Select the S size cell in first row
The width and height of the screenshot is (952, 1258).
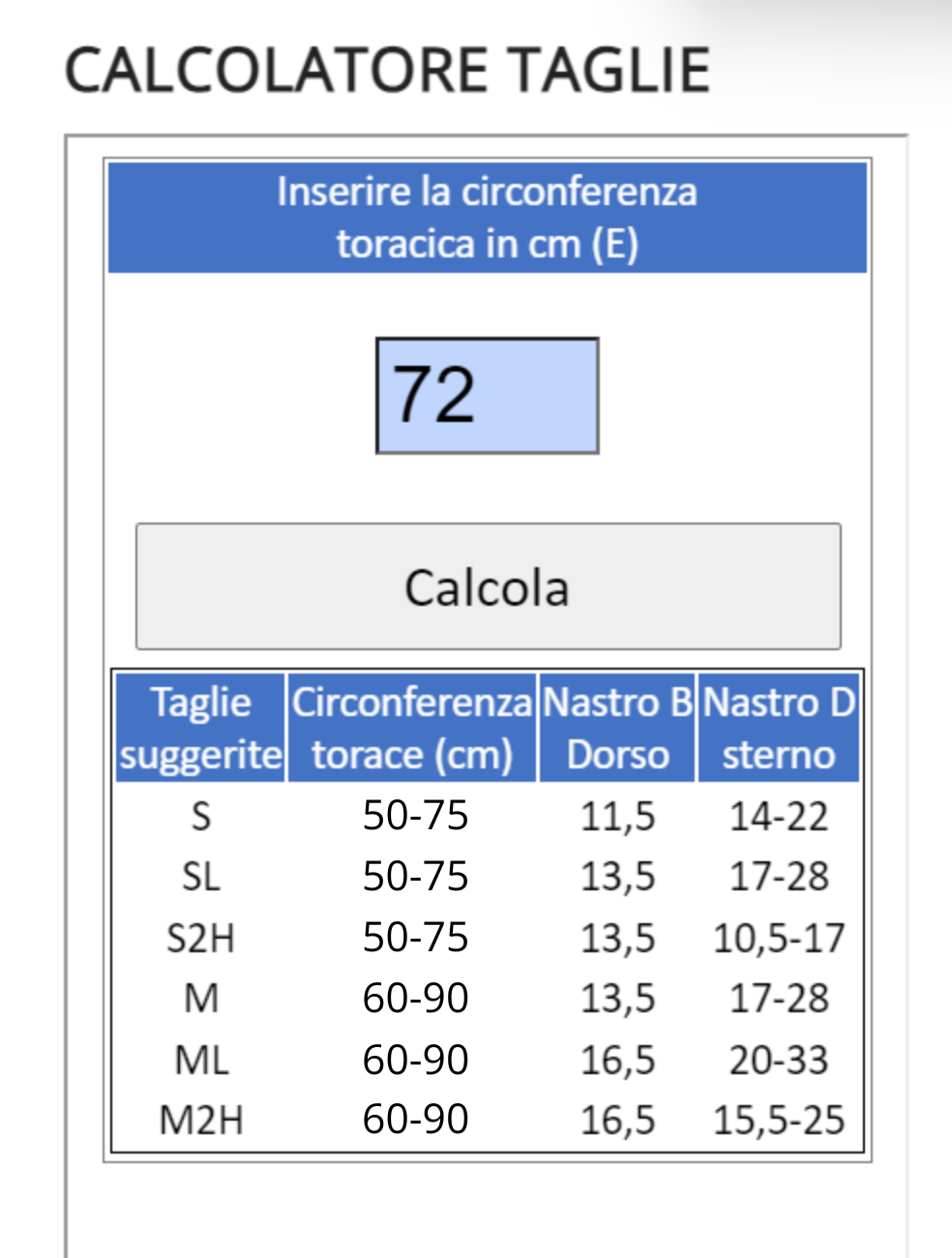[x=200, y=816]
